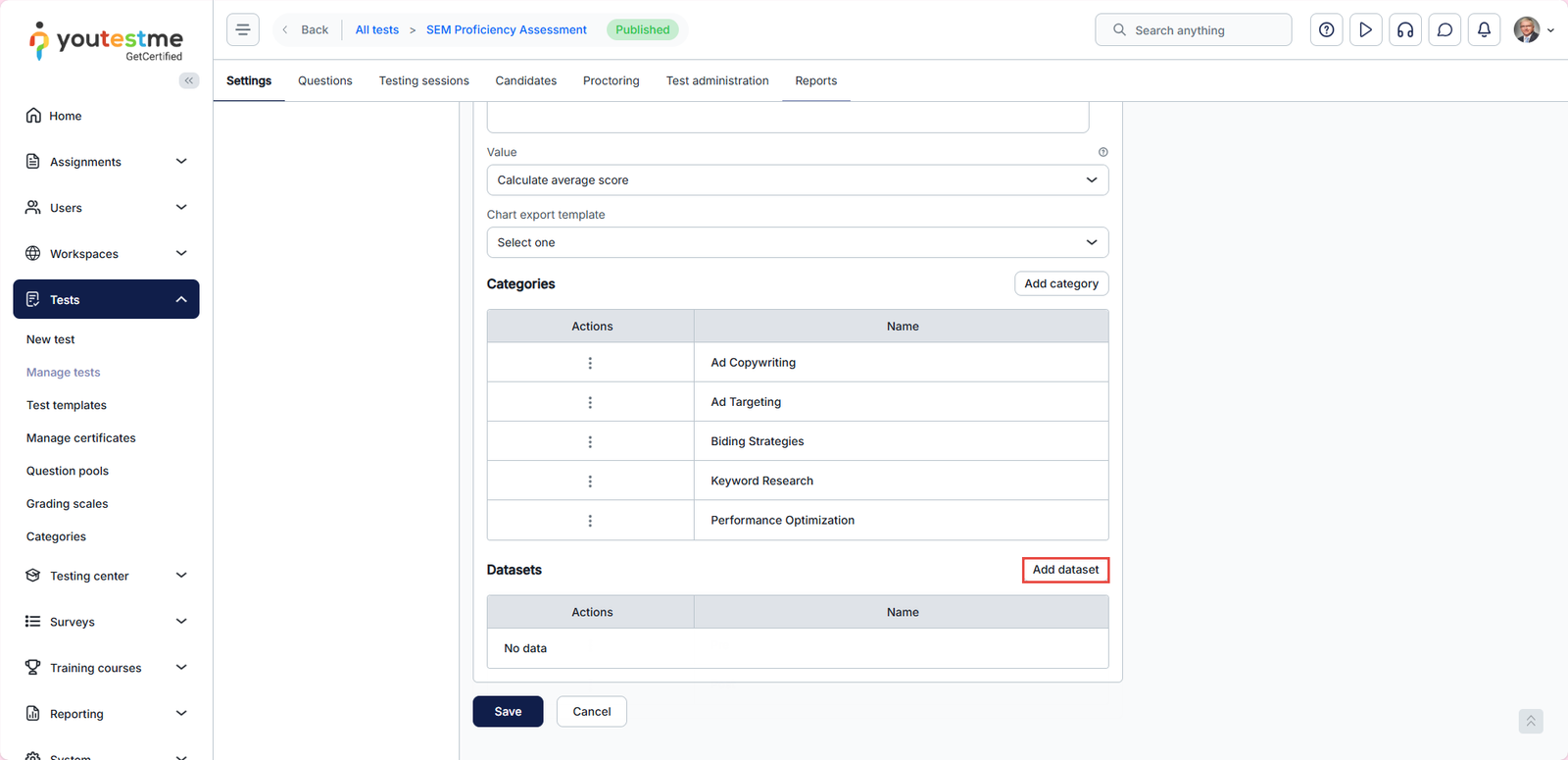Screen dimensions: 1568x760
Task: Click the Search anything input field
Action: [x=1193, y=30]
